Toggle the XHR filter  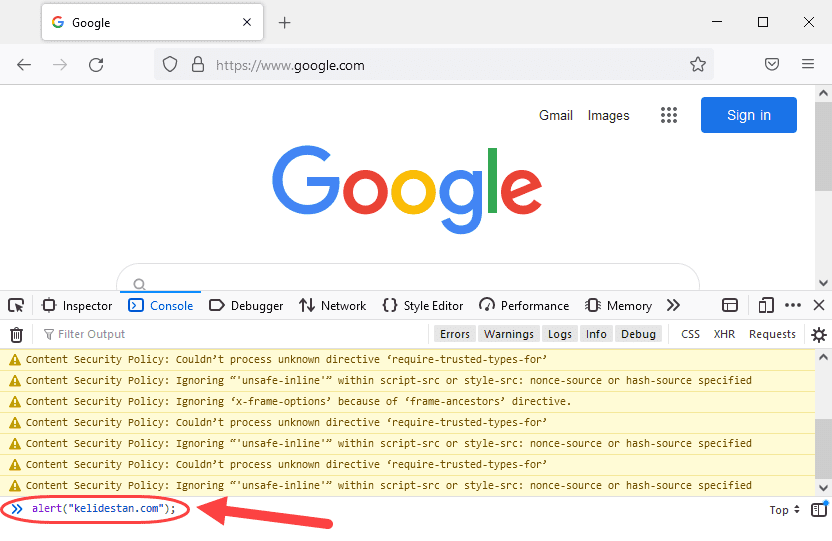point(724,334)
